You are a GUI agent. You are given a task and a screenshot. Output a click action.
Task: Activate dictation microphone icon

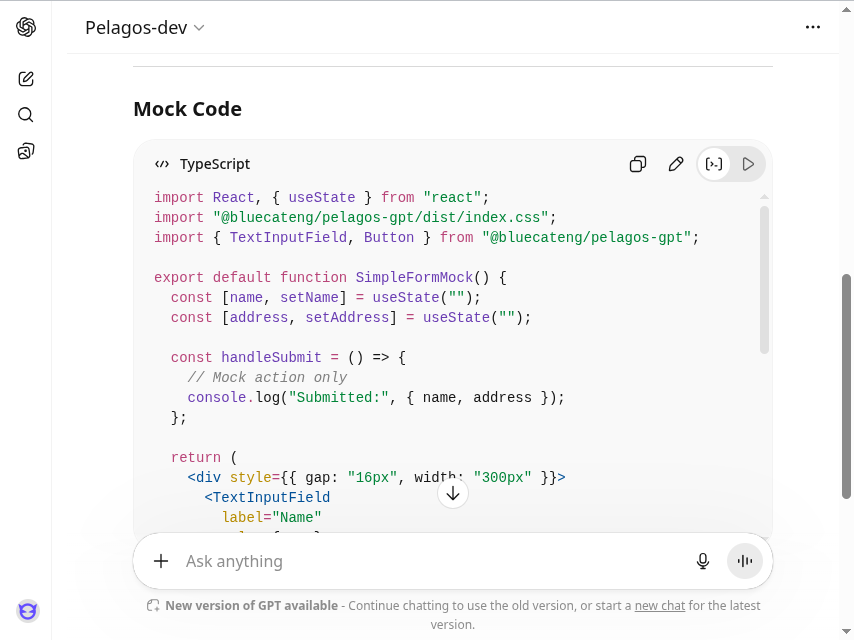(x=703, y=561)
